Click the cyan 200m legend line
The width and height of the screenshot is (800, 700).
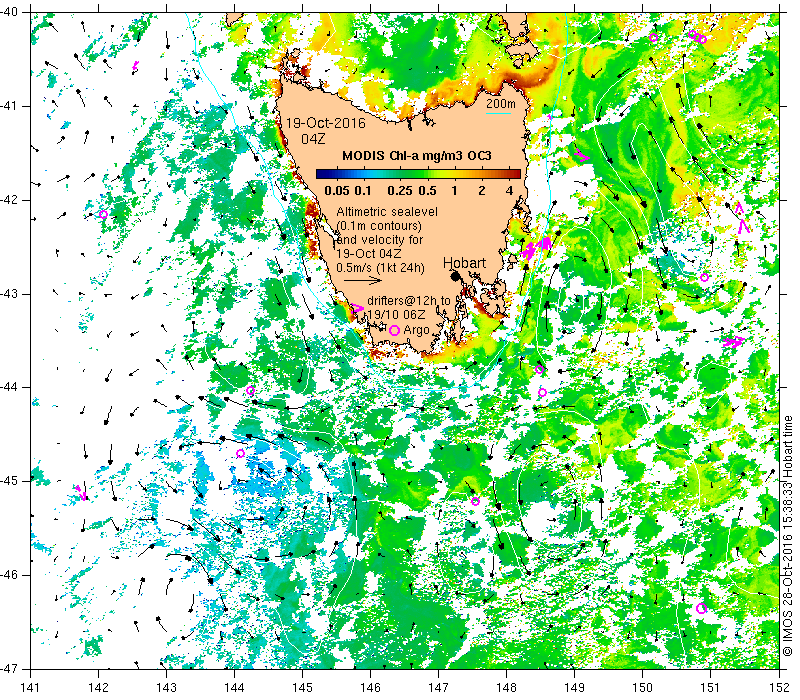[x=498, y=113]
